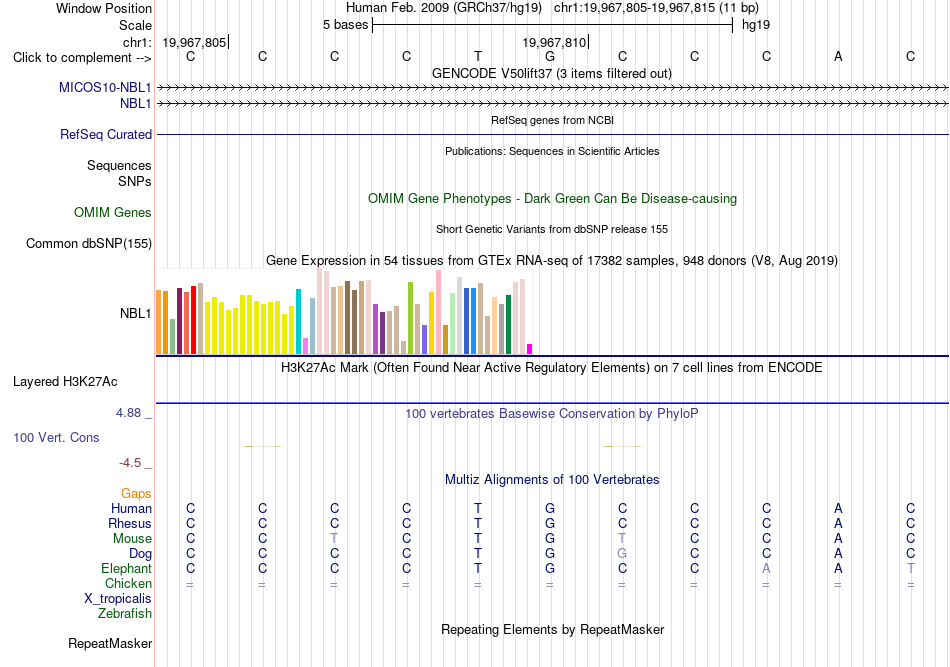This screenshot has height=667, width=950.
Task: Click the RefSeq Curated label
Action: (x=106, y=134)
